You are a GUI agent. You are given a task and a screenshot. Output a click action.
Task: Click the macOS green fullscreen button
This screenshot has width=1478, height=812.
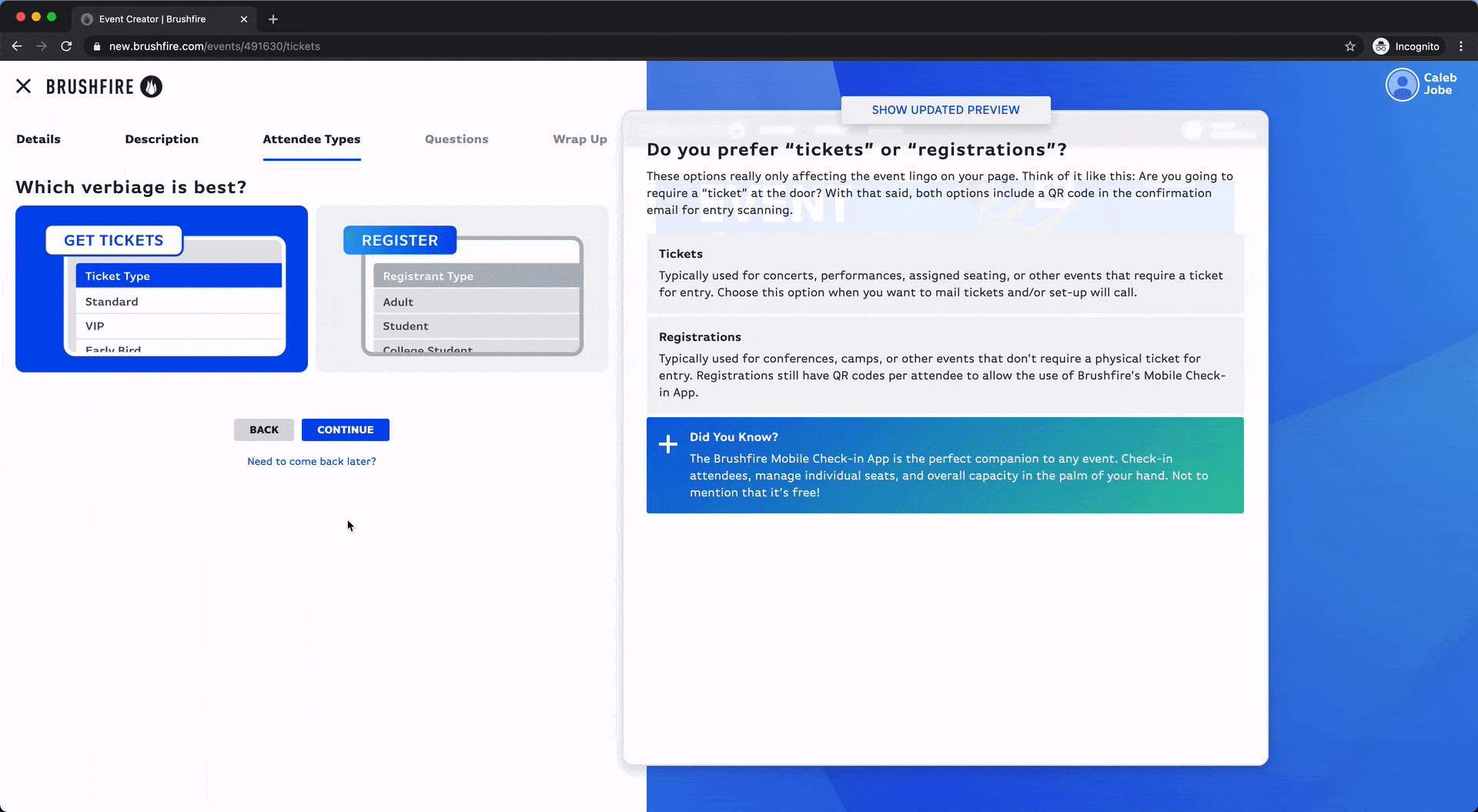(x=52, y=17)
